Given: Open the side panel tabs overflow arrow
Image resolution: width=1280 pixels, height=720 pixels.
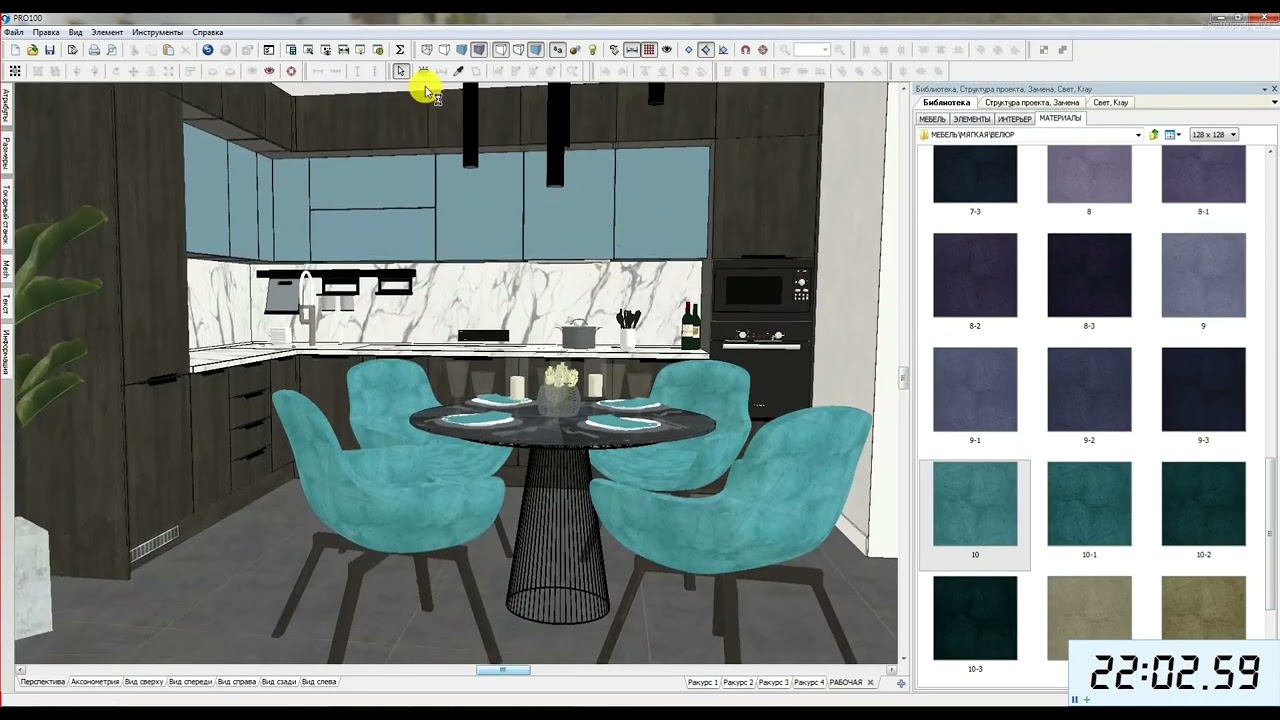Looking at the screenshot, I should pyautogui.click(x=1274, y=102).
